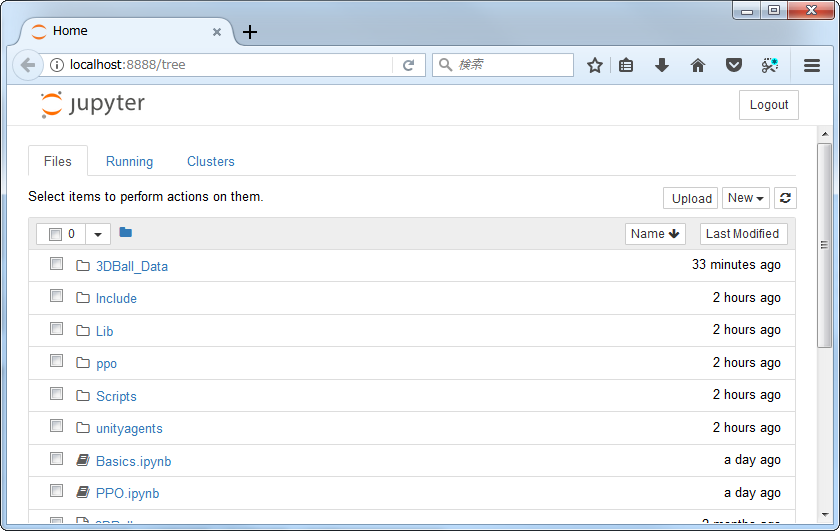This screenshot has width=840, height=531.
Task: Check the box for the Include folder
Action: point(56,296)
